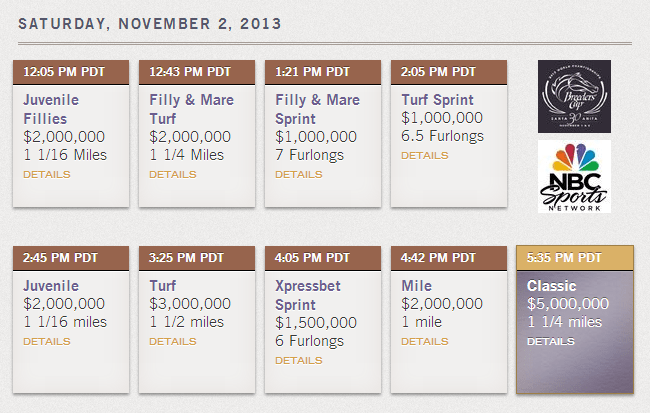Click the Breeders' Cup logo

pyautogui.click(x=574, y=96)
